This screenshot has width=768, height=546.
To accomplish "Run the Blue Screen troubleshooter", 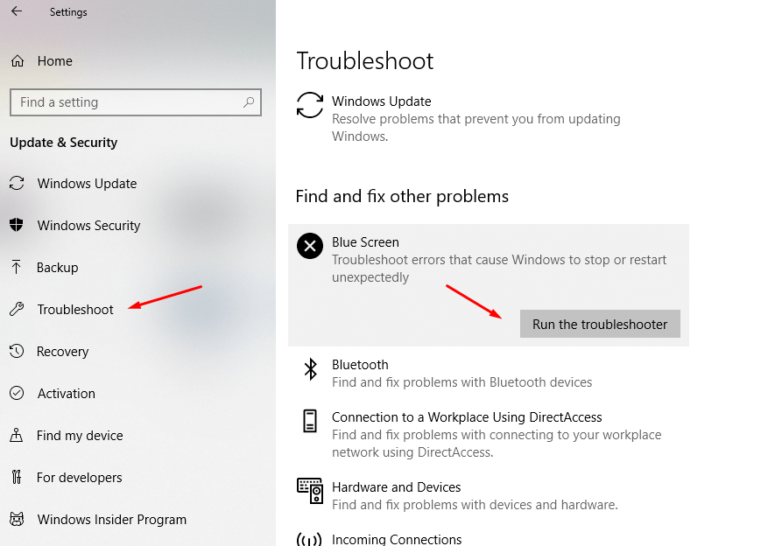I will coord(600,324).
